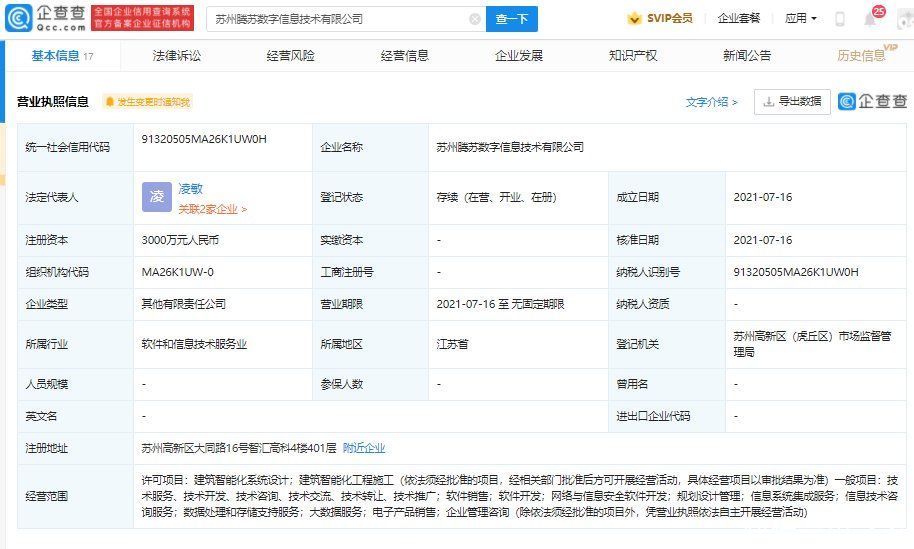This screenshot has width=914, height=549.
Task: Click business term 2021-07-16 至 无固定期限
Action: point(500,304)
